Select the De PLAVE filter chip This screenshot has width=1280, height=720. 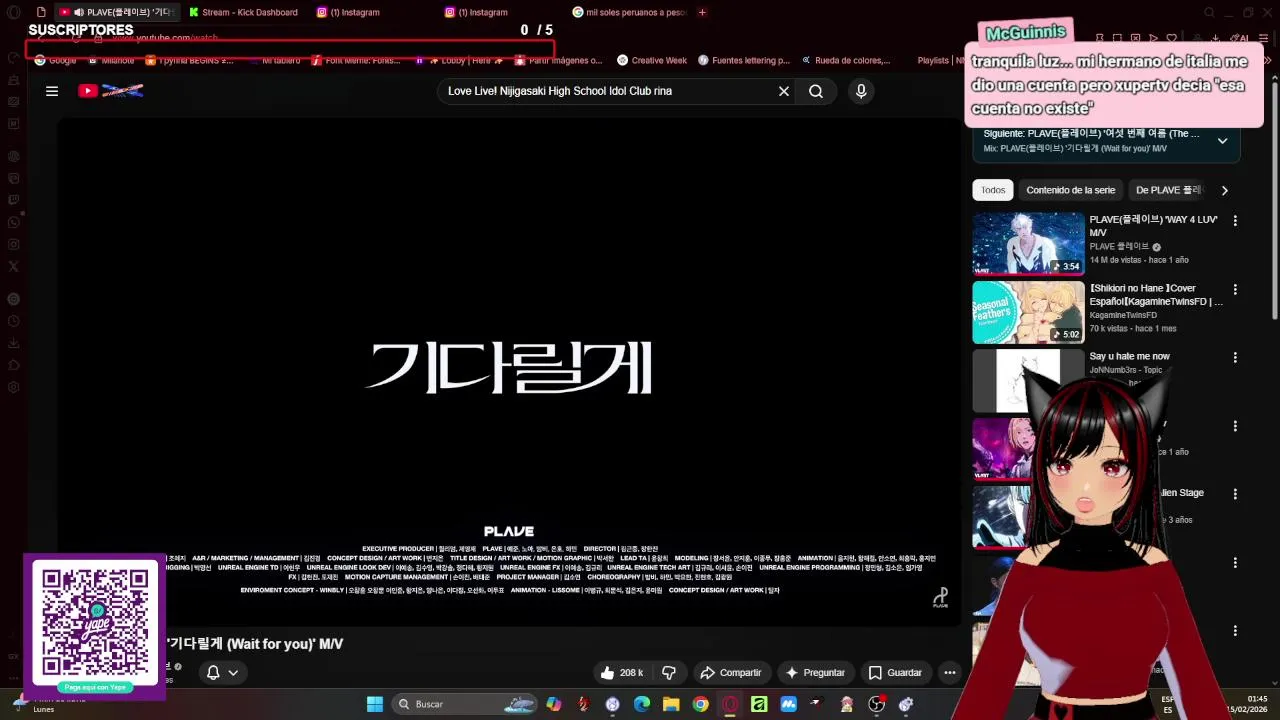(x=1168, y=190)
